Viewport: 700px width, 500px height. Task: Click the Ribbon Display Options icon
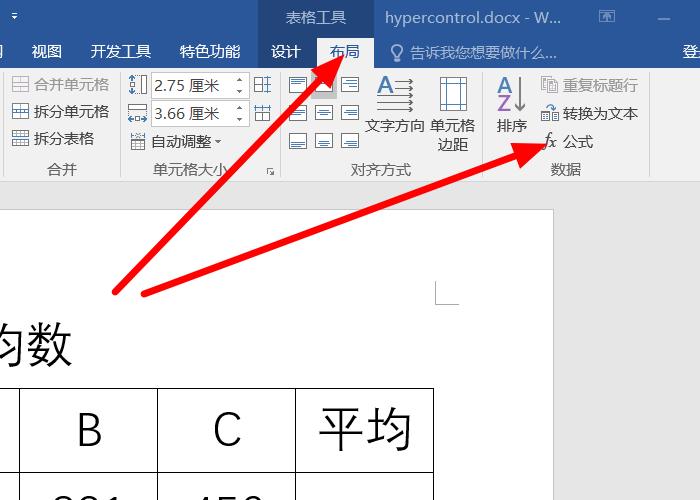tap(607, 17)
